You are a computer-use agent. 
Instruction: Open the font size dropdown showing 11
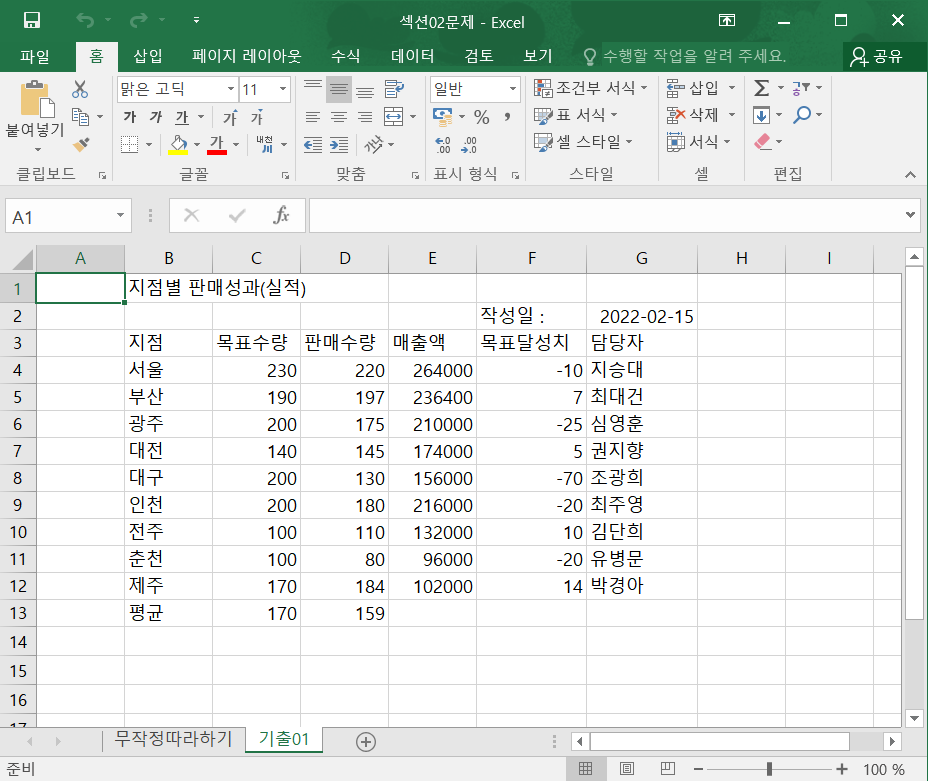tap(283, 89)
